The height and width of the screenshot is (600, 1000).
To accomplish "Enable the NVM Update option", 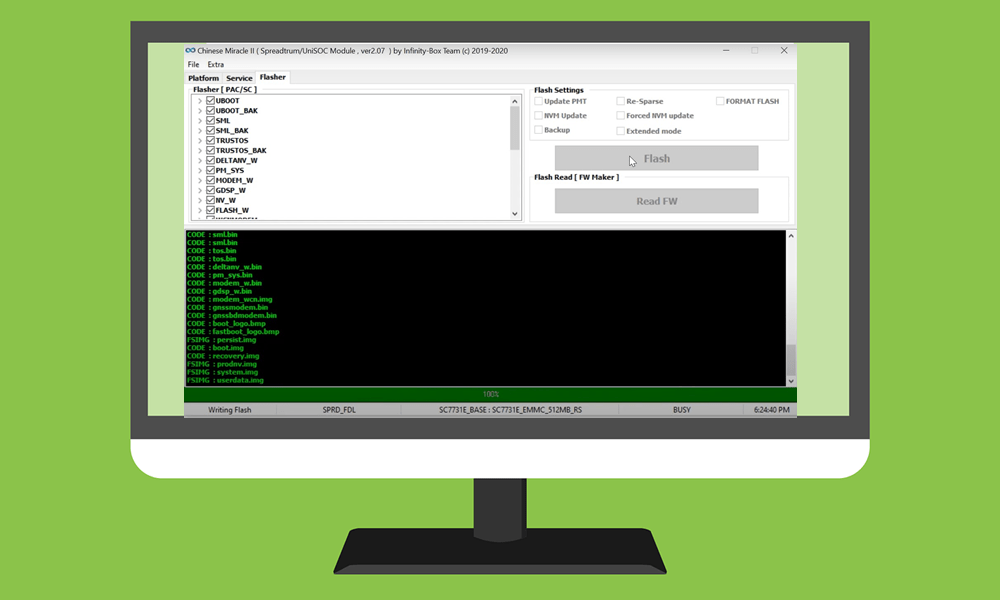I will (538, 115).
